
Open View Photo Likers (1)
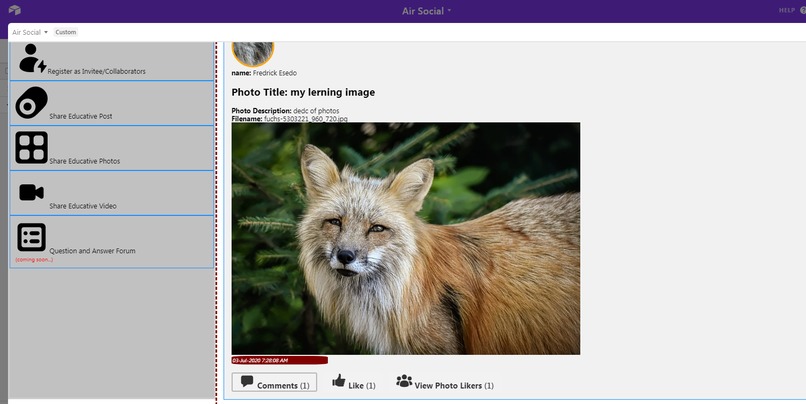(x=445, y=382)
